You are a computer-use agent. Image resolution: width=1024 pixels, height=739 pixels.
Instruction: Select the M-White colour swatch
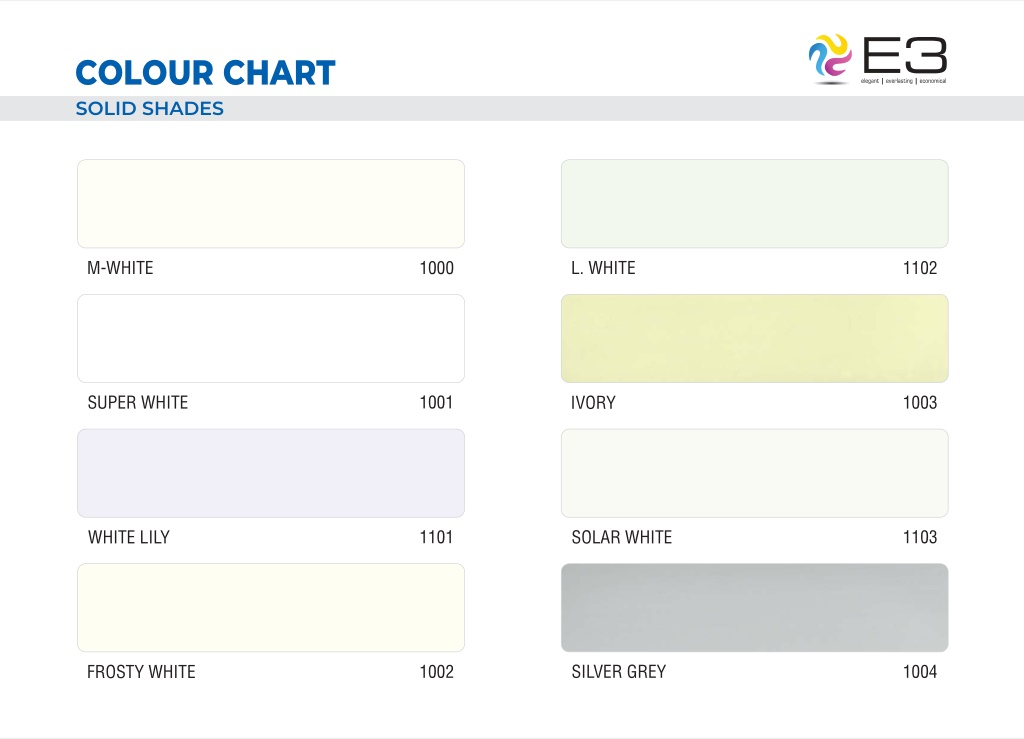(x=271, y=204)
